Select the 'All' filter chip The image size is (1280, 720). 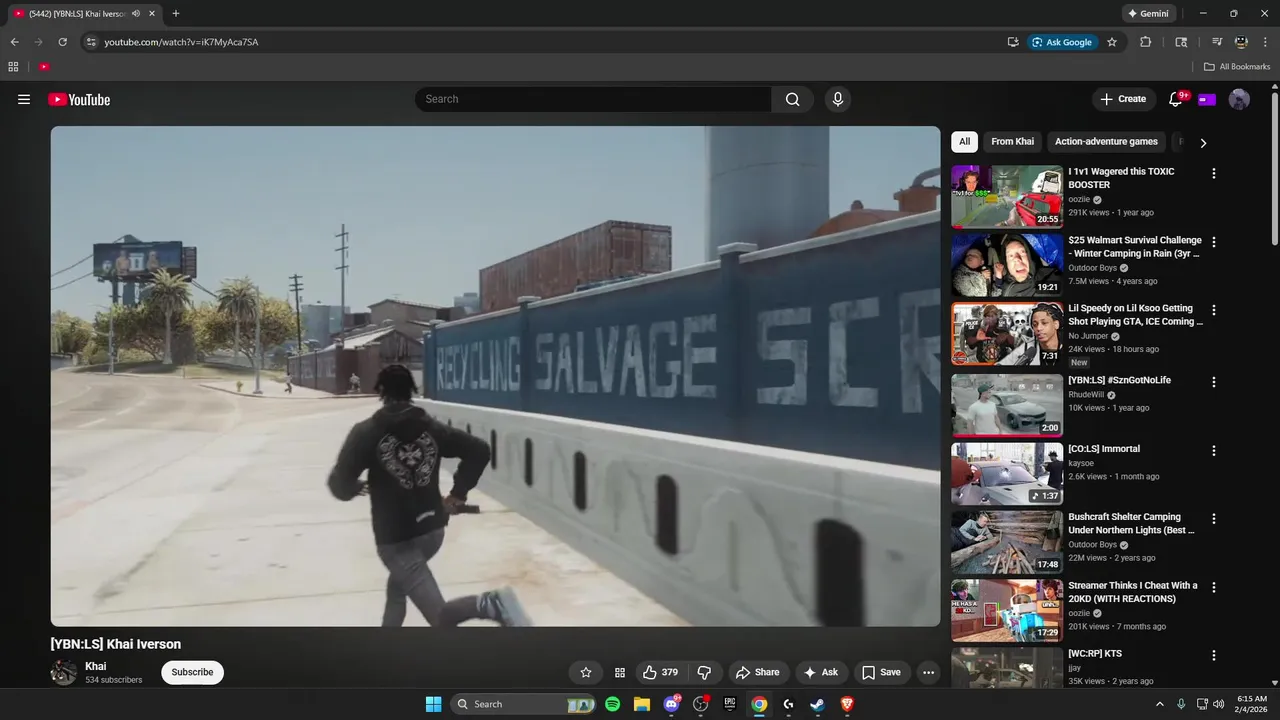tap(964, 142)
